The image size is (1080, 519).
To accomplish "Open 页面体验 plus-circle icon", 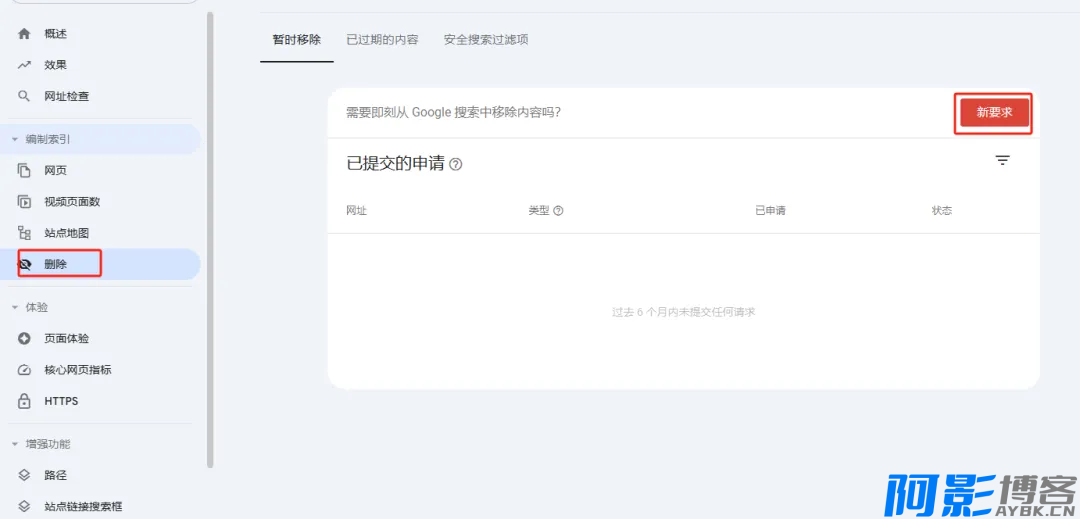I will [x=25, y=339].
